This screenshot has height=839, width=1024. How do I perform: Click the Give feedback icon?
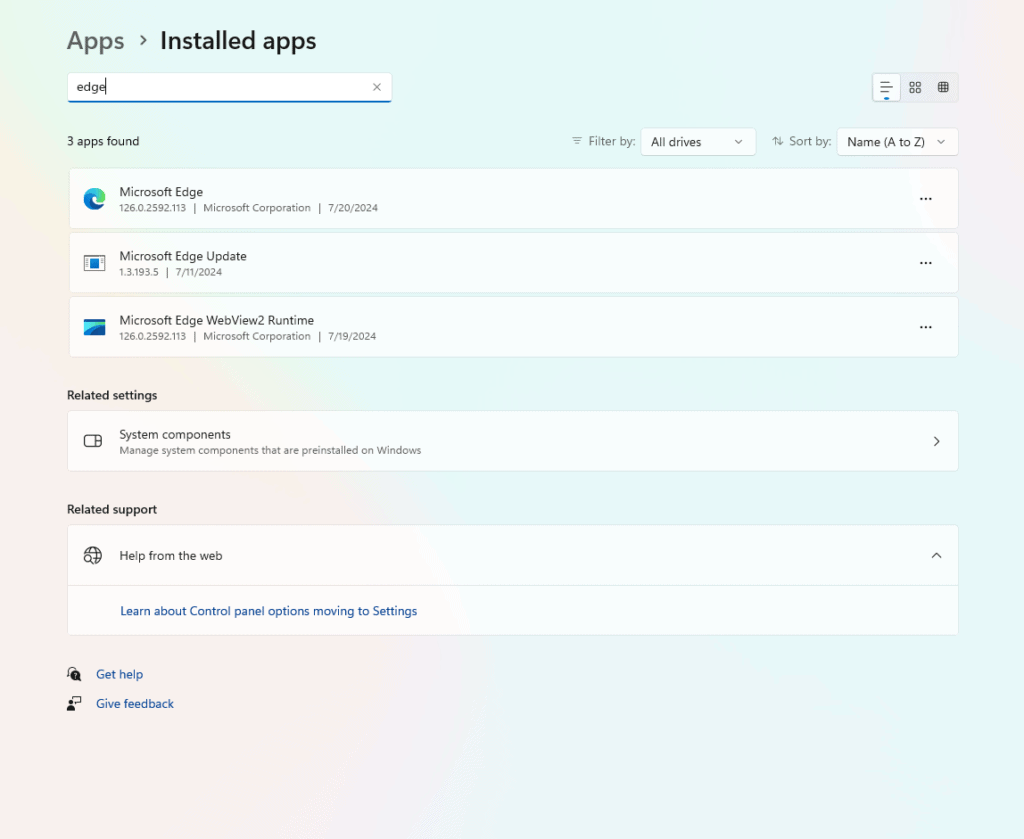[74, 703]
